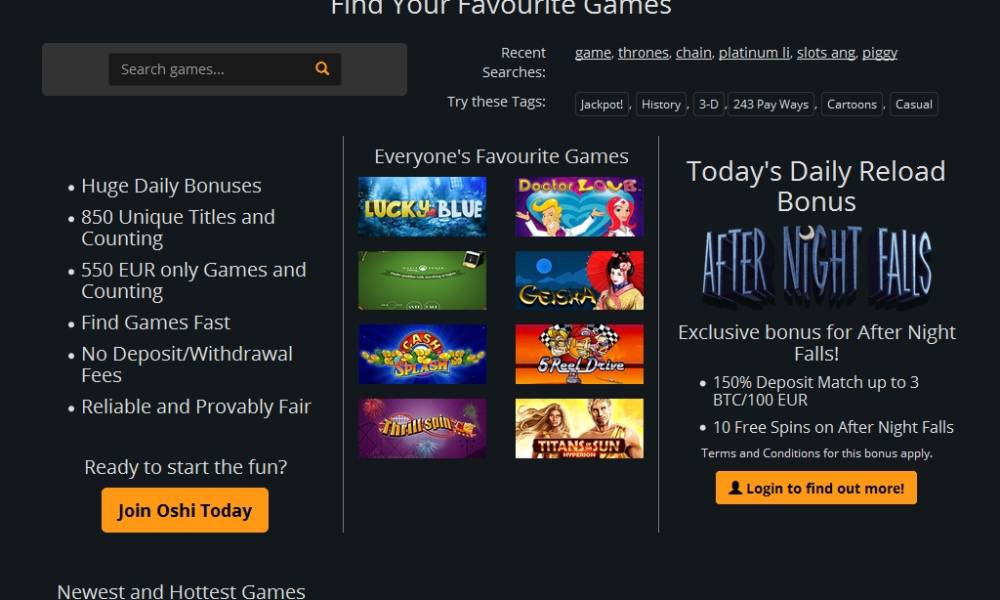Click the orange search magnifier icon
Screen dimensions: 1000x600
[322, 69]
